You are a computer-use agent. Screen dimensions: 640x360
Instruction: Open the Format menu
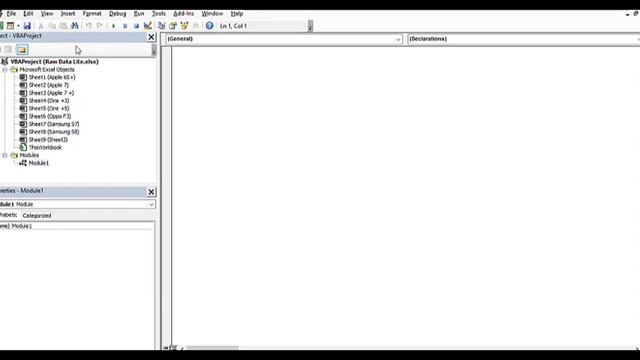(x=92, y=13)
